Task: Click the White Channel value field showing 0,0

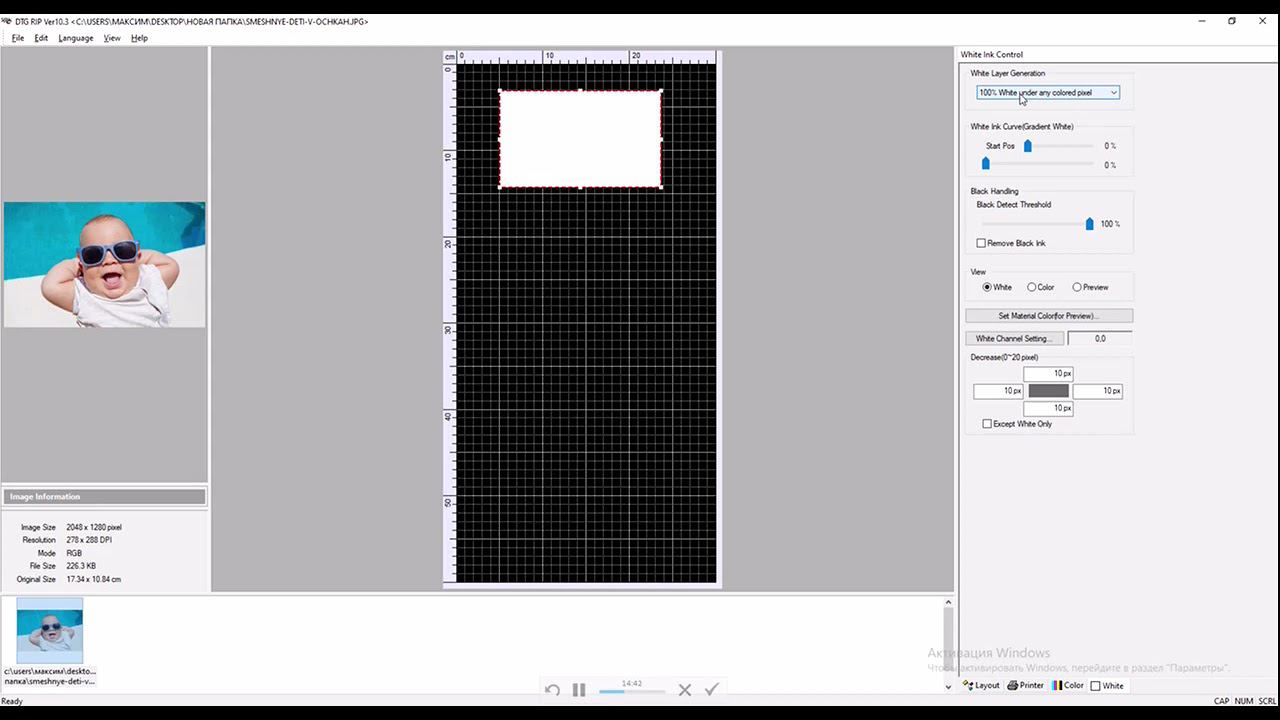Action: [x=1100, y=339]
